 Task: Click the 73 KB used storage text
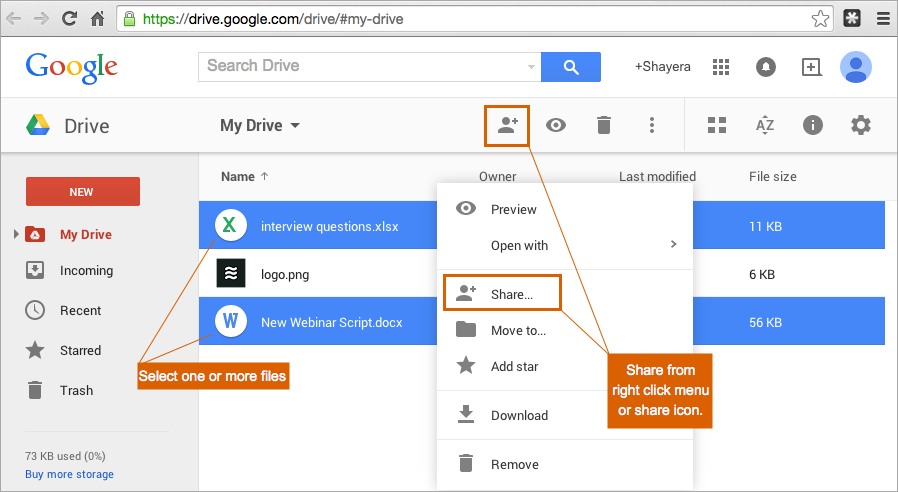[65, 456]
